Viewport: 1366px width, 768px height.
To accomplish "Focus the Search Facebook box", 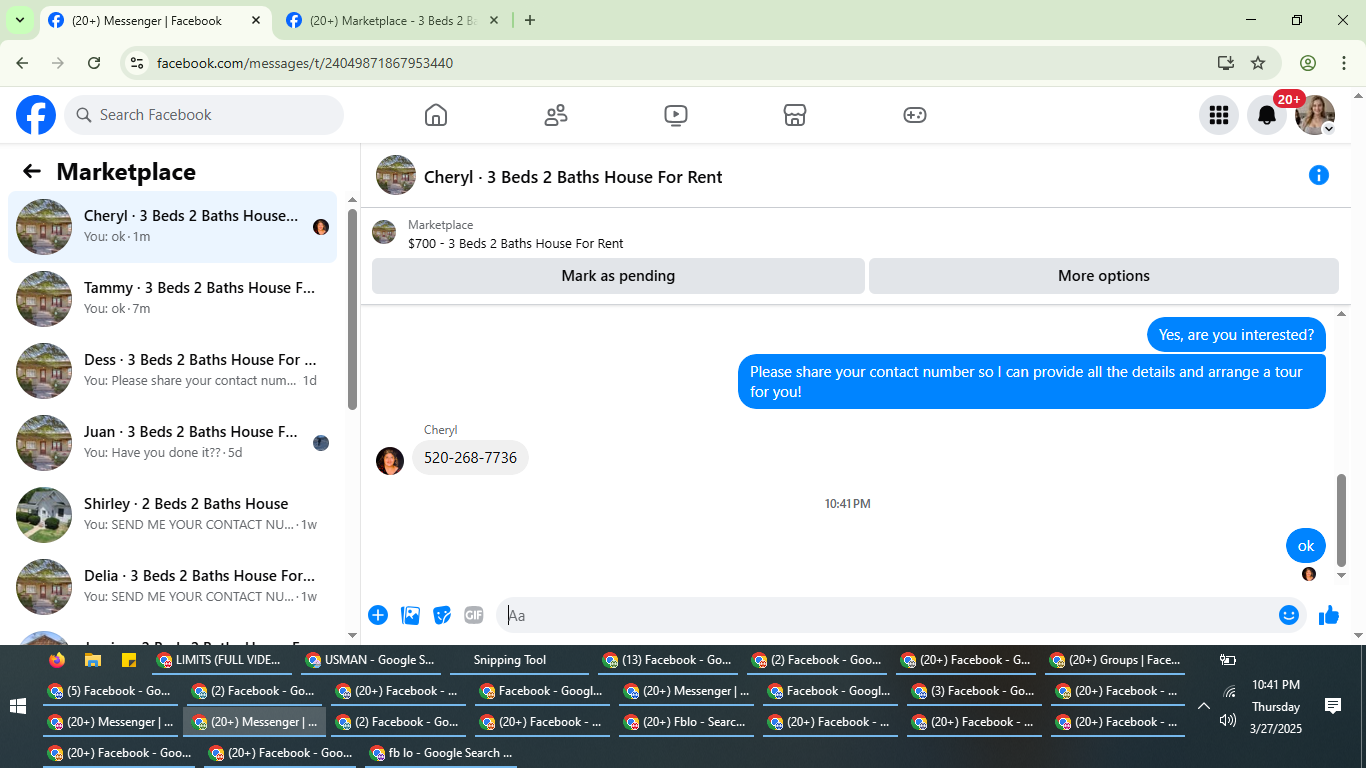I will coord(204,115).
